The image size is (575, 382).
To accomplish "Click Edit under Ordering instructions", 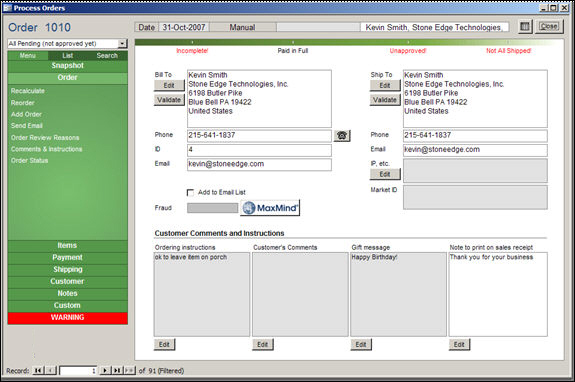I will pyautogui.click(x=164, y=344).
